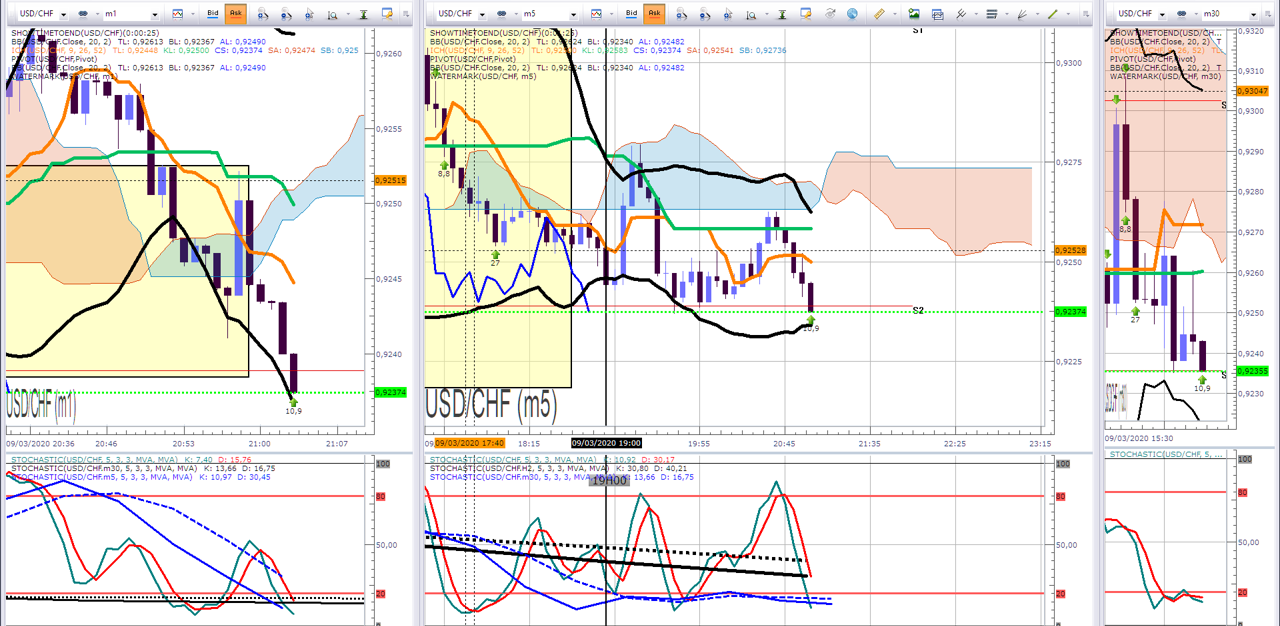Click the link charts icon in m1 toolbar
The height and width of the screenshot is (626, 1280).
(x=83, y=14)
